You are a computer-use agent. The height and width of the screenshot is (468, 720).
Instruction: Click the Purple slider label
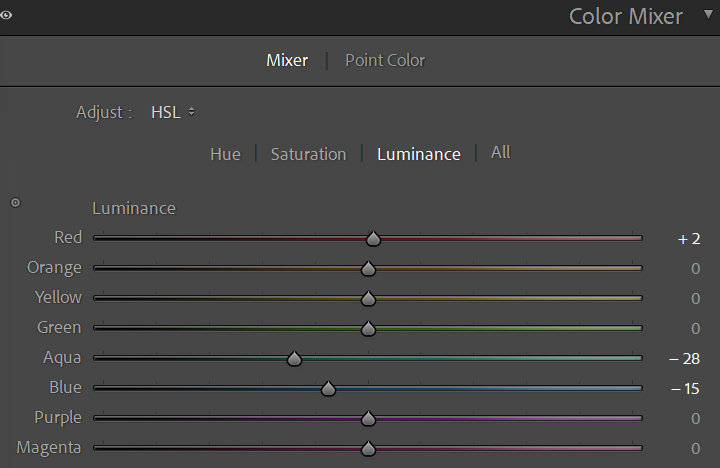click(58, 418)
